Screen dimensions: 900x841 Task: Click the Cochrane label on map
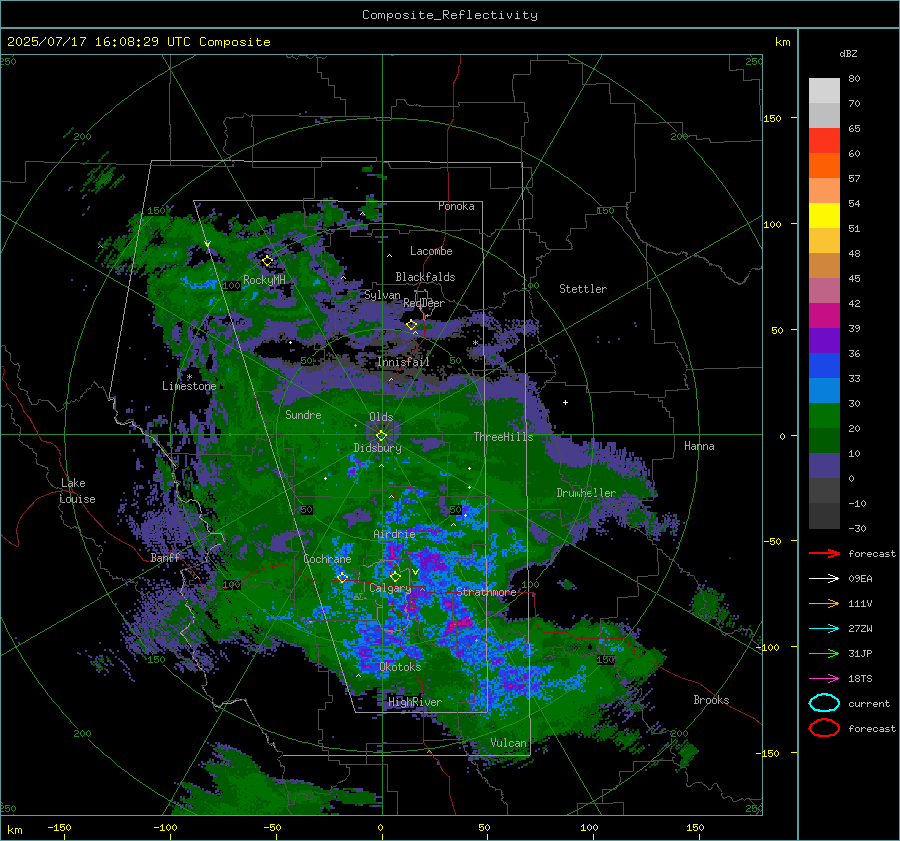click(x=327, y=559)
